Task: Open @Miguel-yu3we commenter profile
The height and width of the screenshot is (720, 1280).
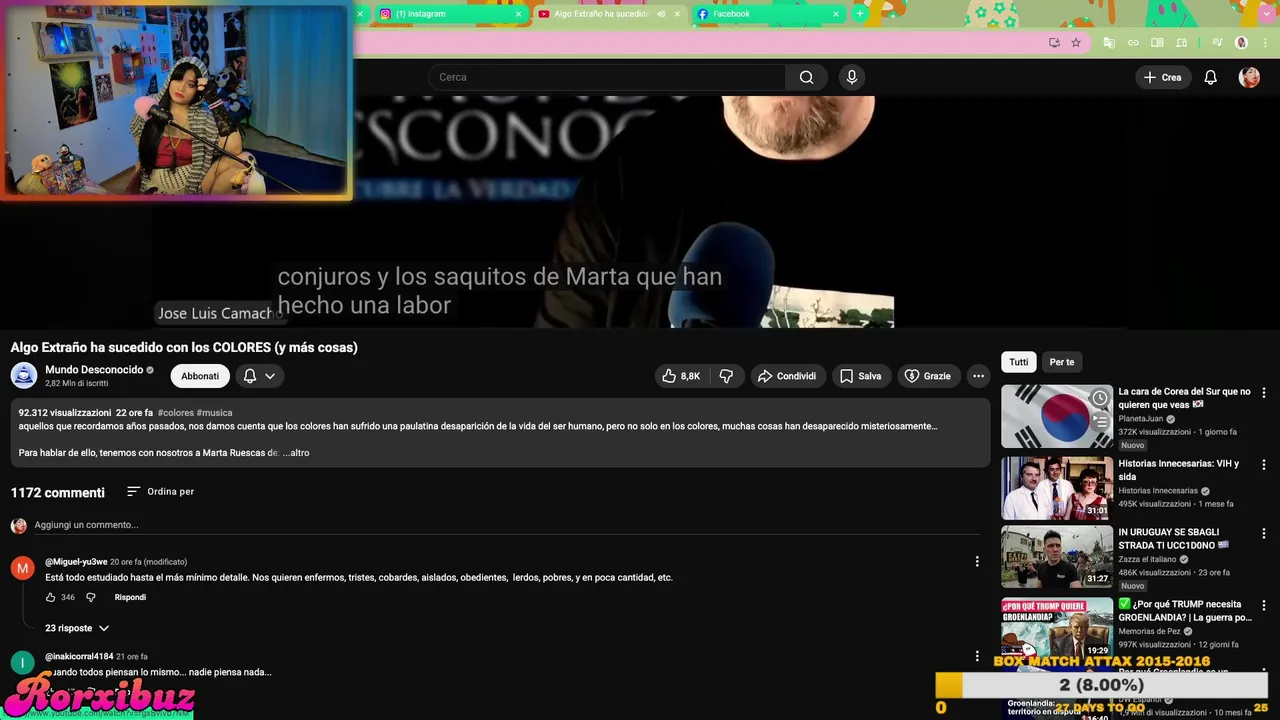Action: 76,562
